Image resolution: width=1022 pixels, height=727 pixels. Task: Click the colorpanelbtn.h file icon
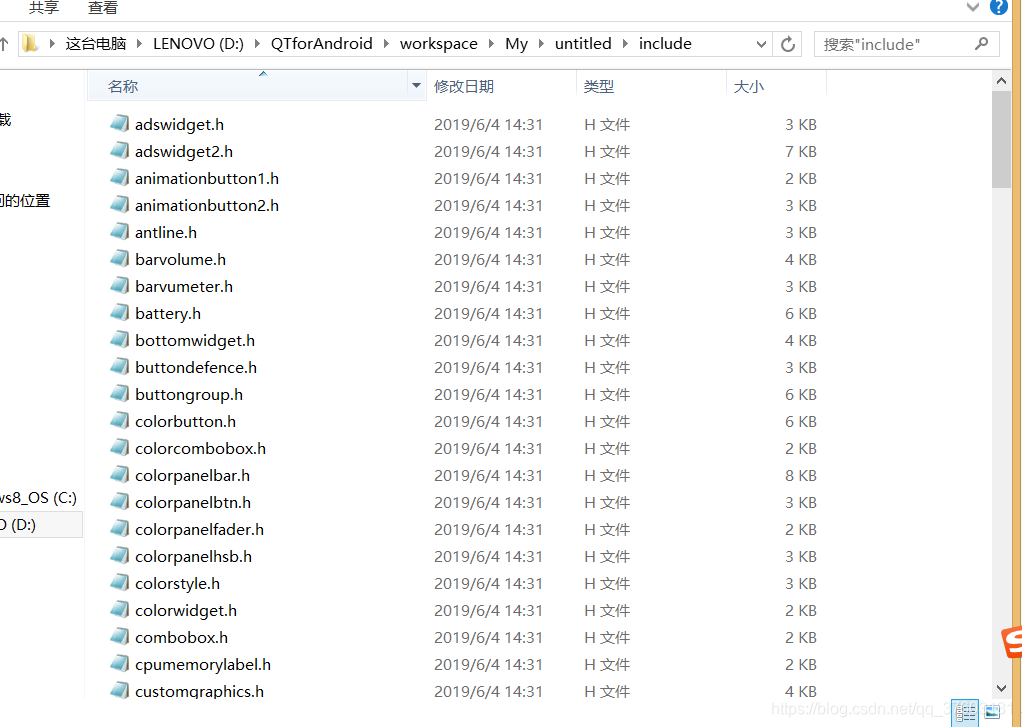coord(119,502)
